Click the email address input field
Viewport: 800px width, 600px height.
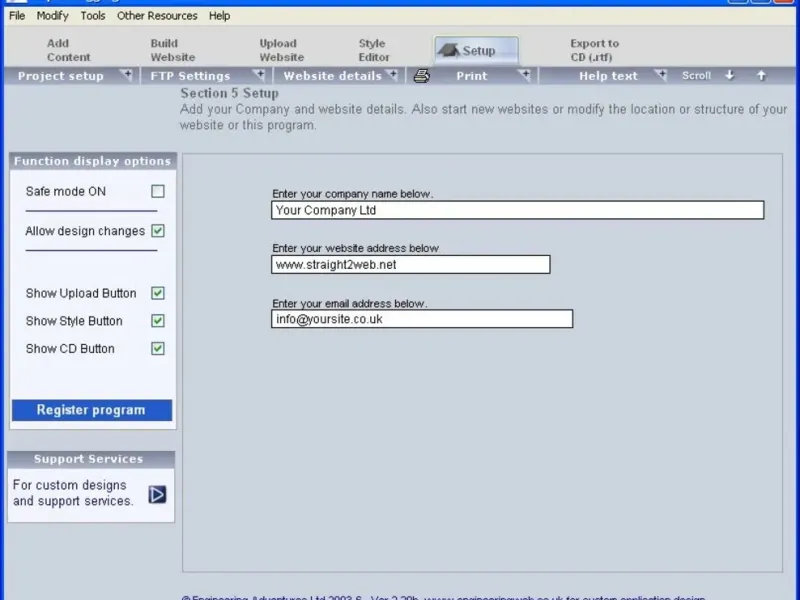click(x=422, y=319)
